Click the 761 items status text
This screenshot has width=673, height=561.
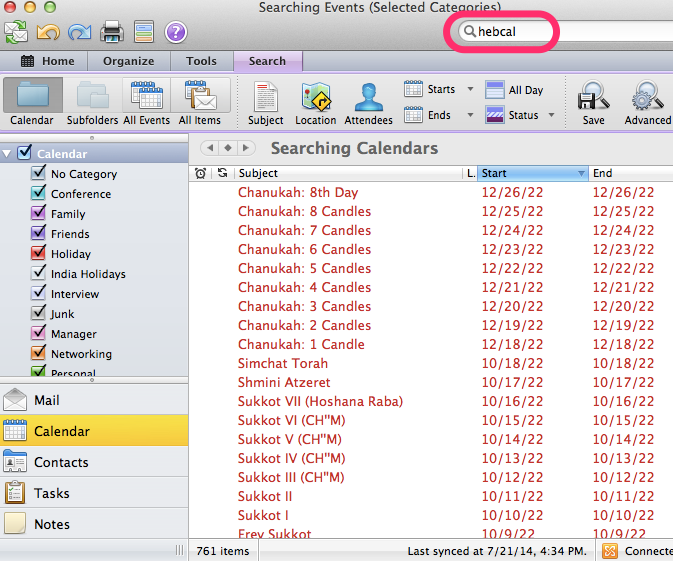(x=222, y=551)
